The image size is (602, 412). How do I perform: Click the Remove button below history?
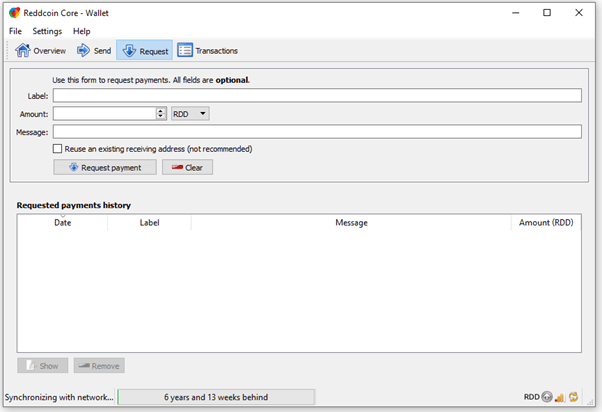99,366
